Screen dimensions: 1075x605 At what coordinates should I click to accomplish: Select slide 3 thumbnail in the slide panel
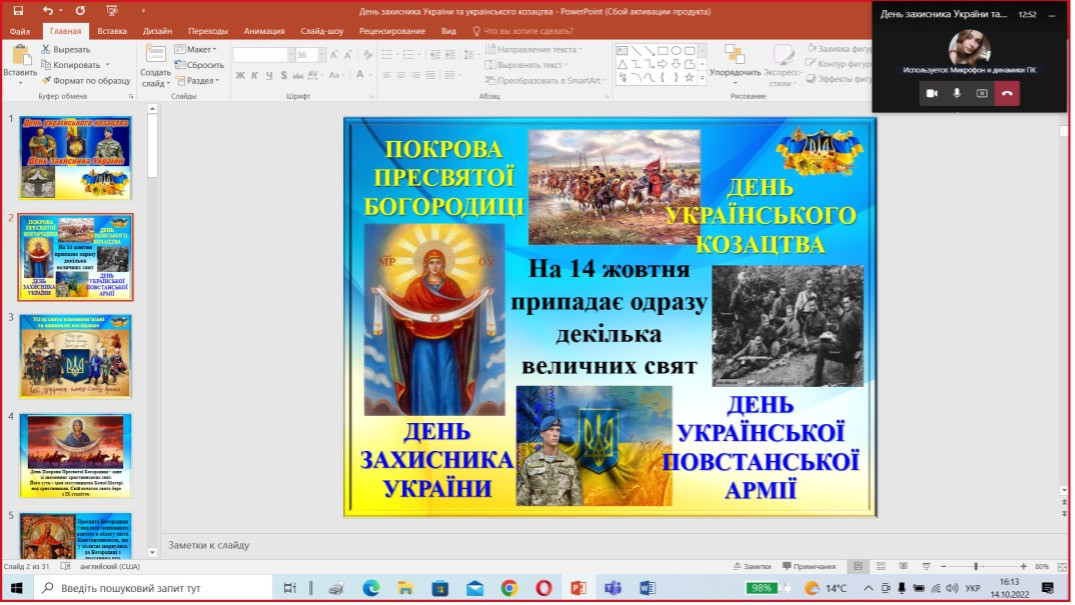click(x=76, y=356)
